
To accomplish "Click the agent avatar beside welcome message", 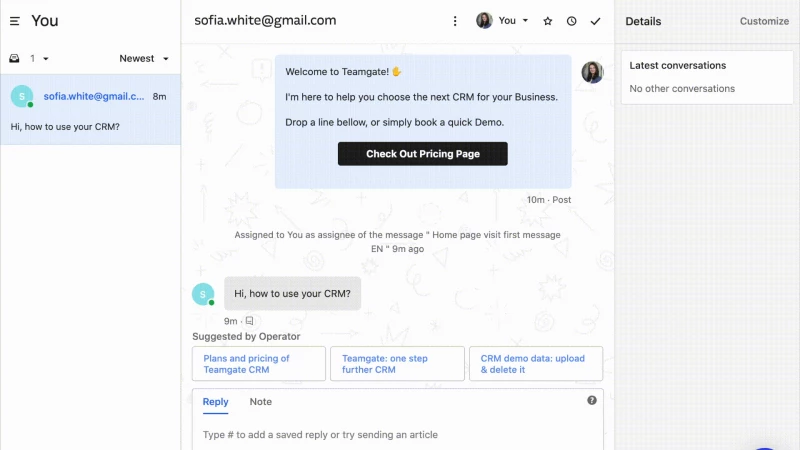I will (x=592, y=72).
